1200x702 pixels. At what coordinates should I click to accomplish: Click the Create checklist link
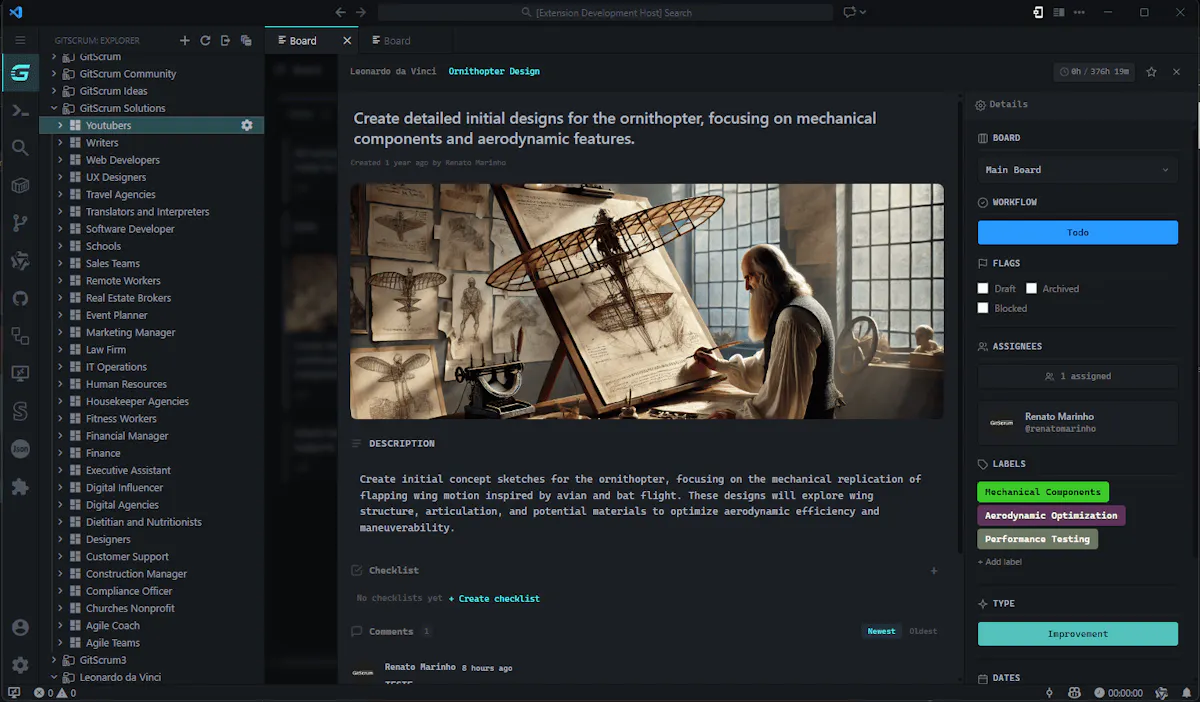point(494,599)
